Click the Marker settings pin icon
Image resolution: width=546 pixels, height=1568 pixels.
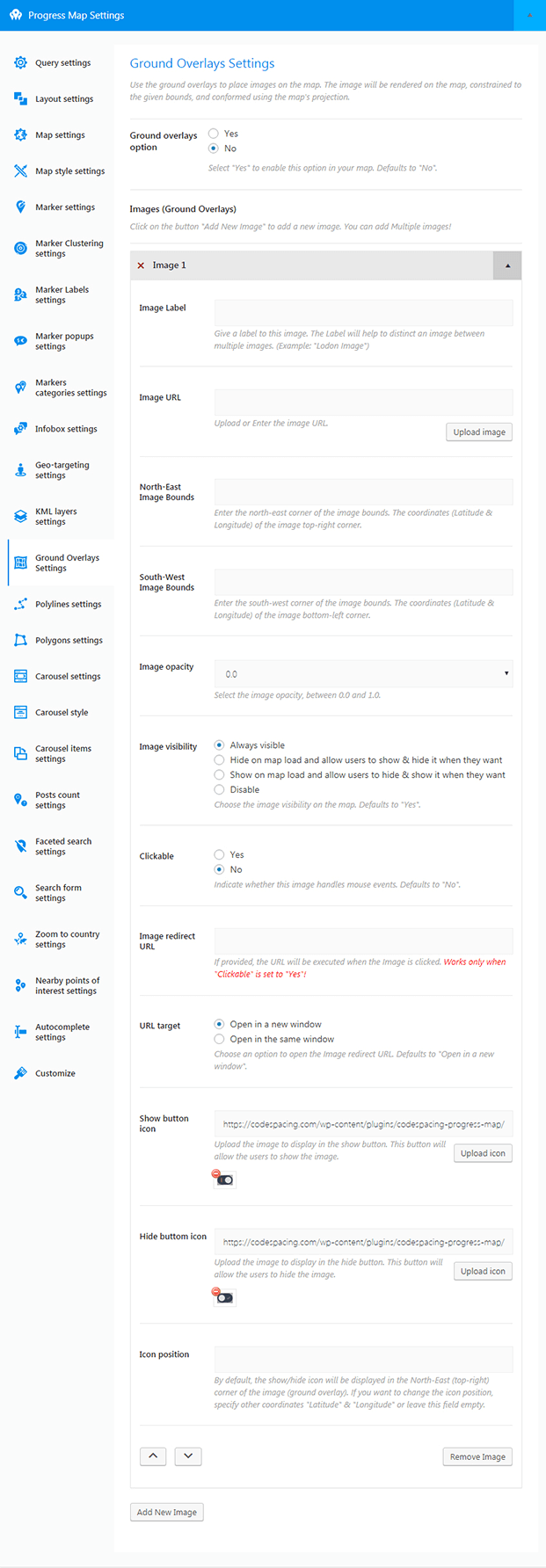(20, 207)
